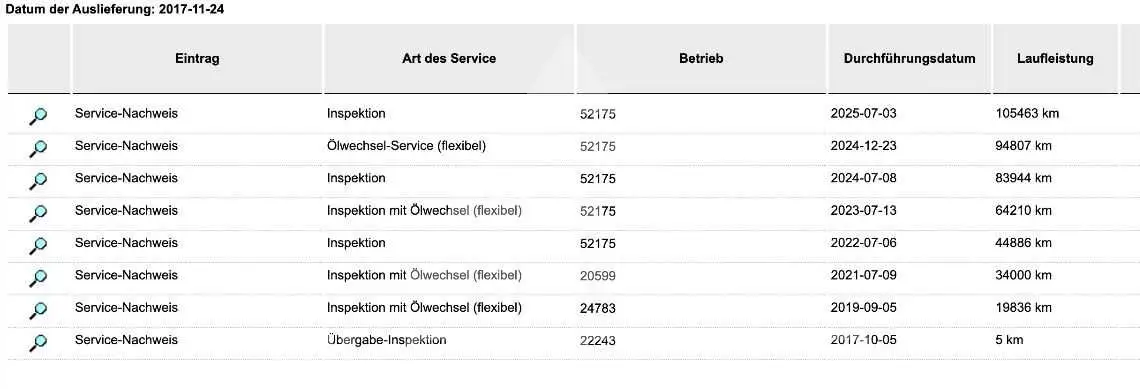Screen dimensions: 1140x389
Task: Select the magnifier beside the 44886 km inspection
Action: [x=39, y=245]
